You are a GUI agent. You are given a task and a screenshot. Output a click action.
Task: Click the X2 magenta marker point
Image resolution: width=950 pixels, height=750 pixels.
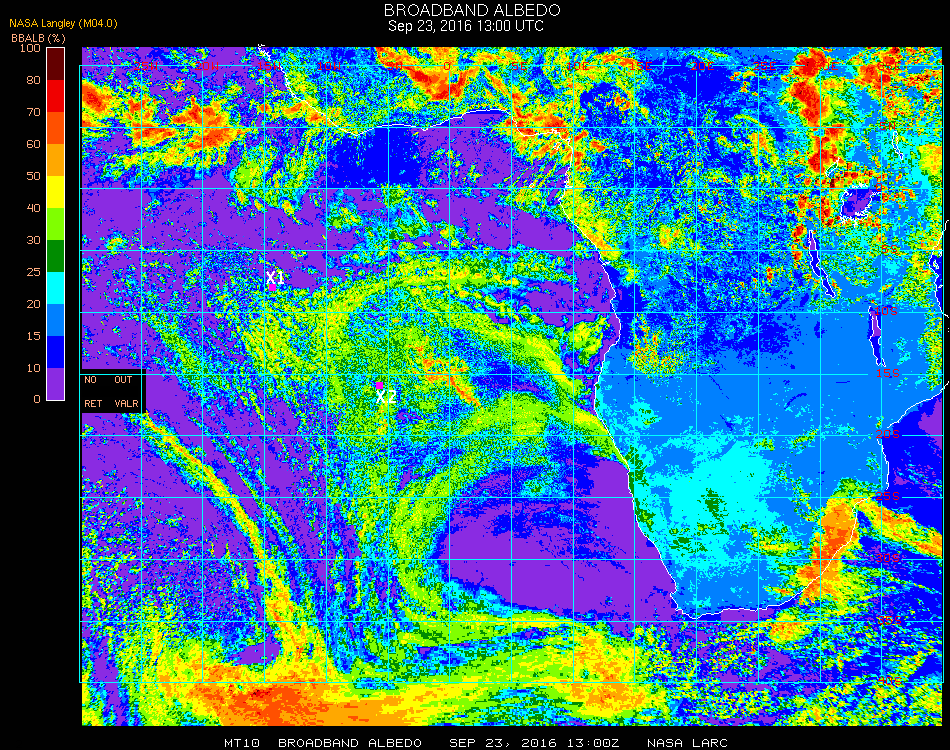click(379, 385)
